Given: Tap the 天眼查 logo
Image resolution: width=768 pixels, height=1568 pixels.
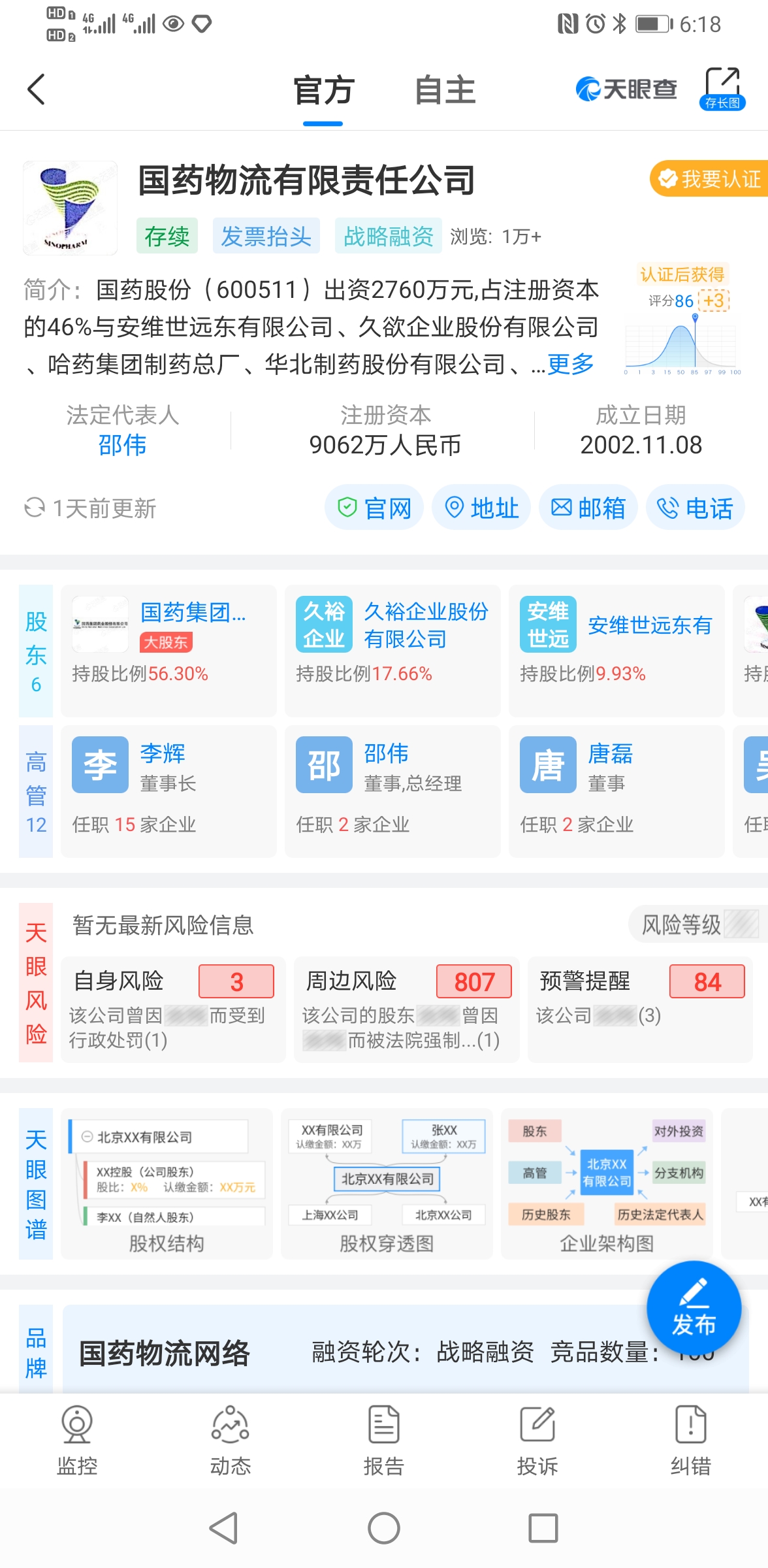Looking at the screenshot, I should (626, 89).
